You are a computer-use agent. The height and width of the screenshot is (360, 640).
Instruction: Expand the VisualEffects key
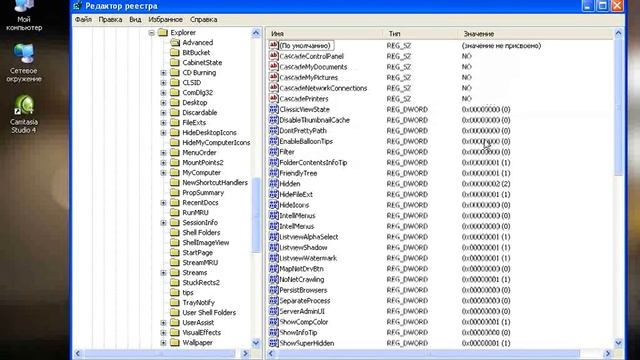(x=163, y=333)
